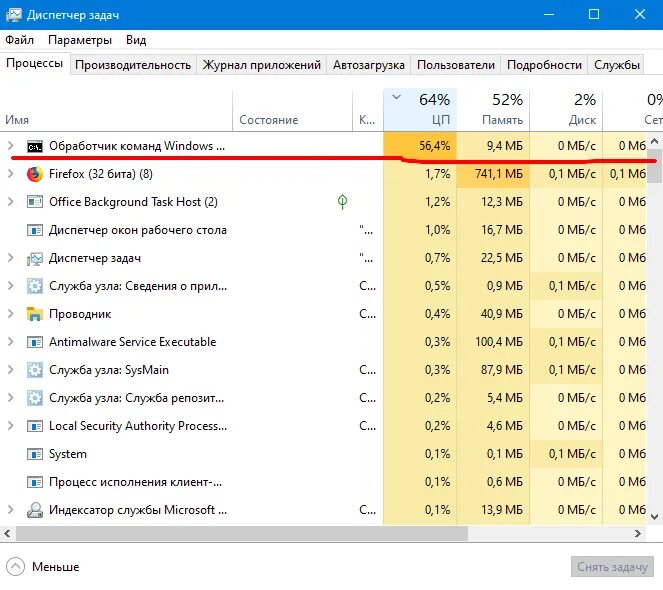
Task: Open the Параметры menu
Action: point(80,40)
